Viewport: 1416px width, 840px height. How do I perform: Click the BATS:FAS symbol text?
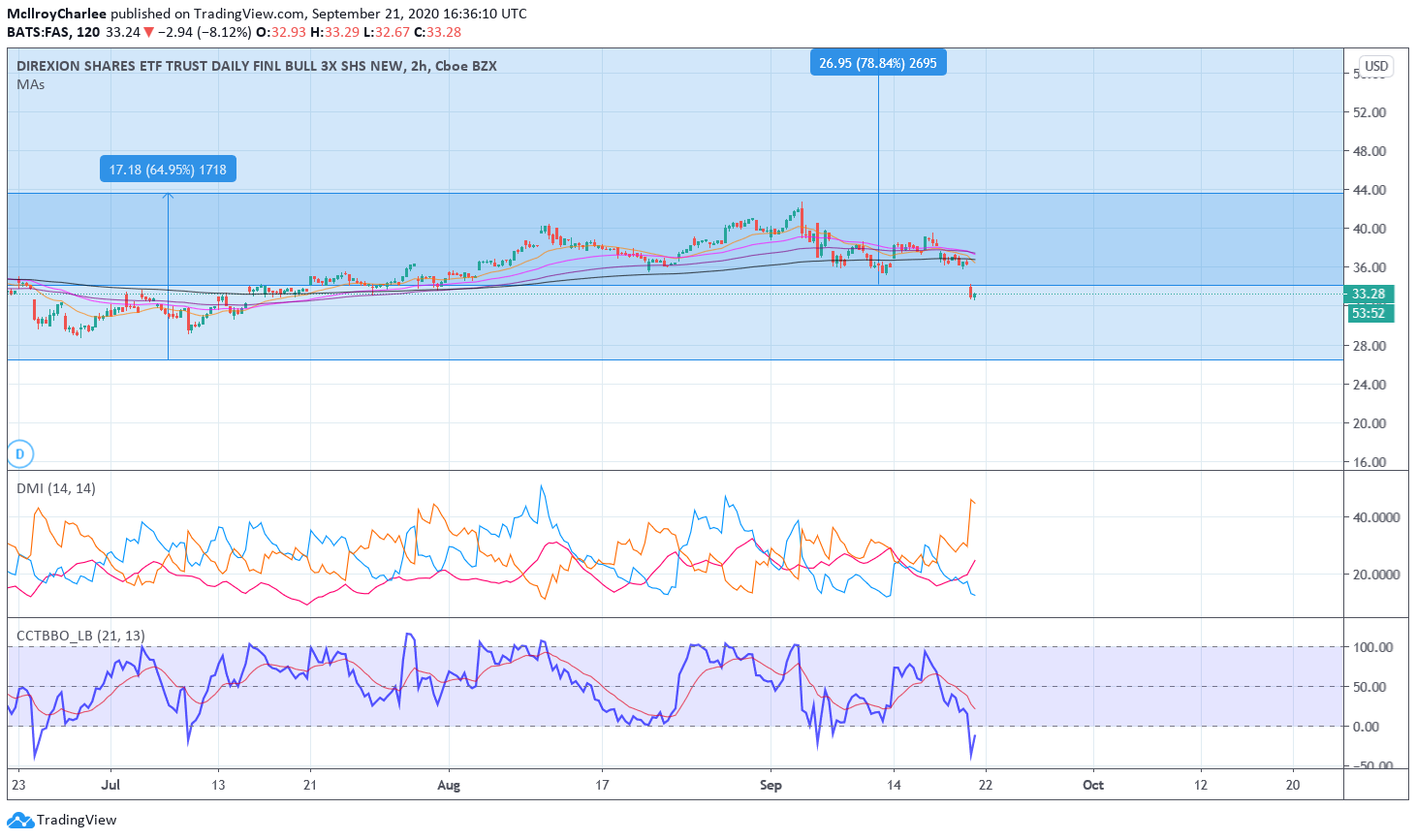pyautogui.click(x=39, y=32)
